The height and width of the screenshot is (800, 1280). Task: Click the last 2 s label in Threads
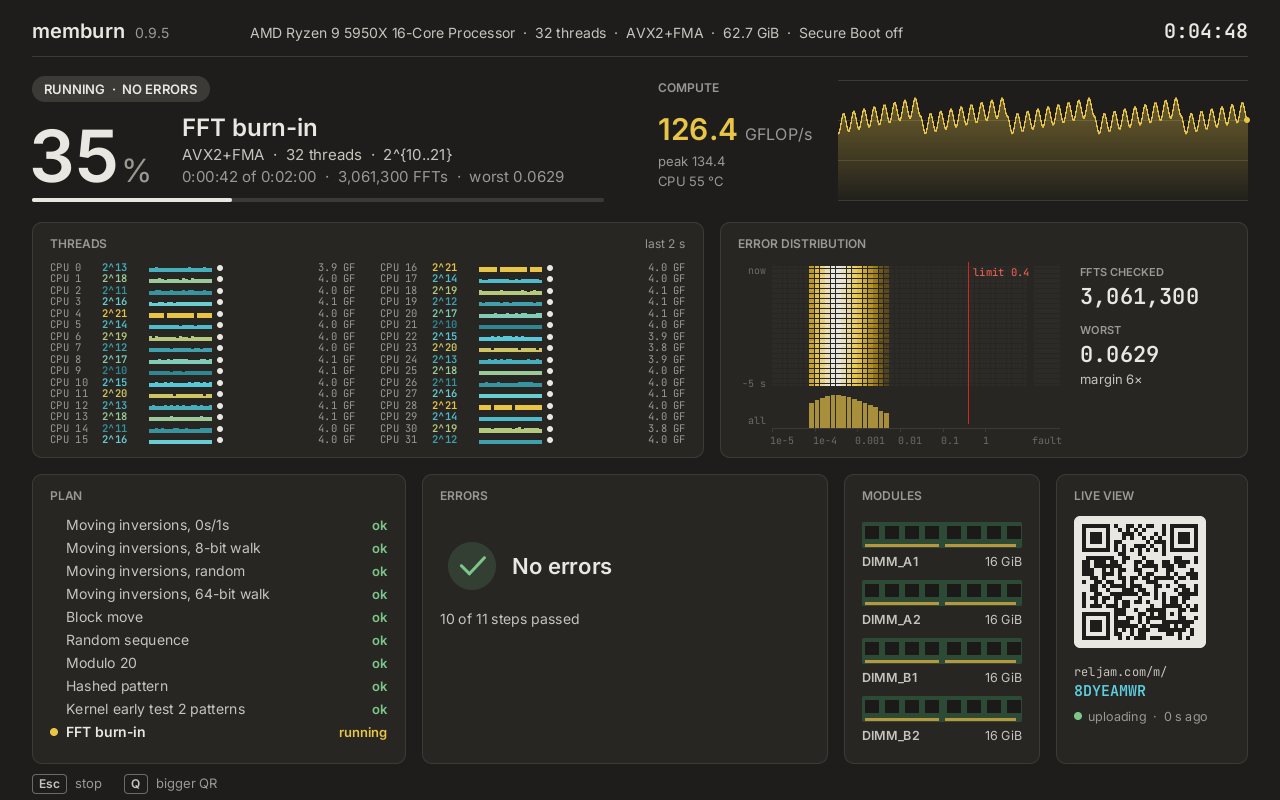tap(665, 244)
